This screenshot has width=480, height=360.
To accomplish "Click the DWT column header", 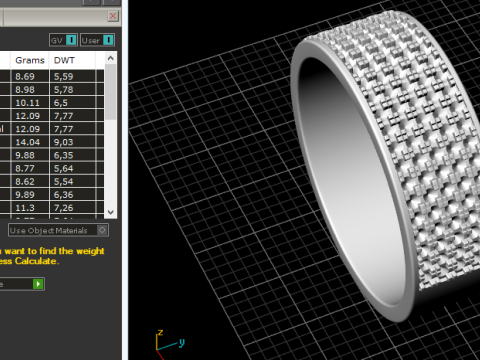I will tap(72, 60).
